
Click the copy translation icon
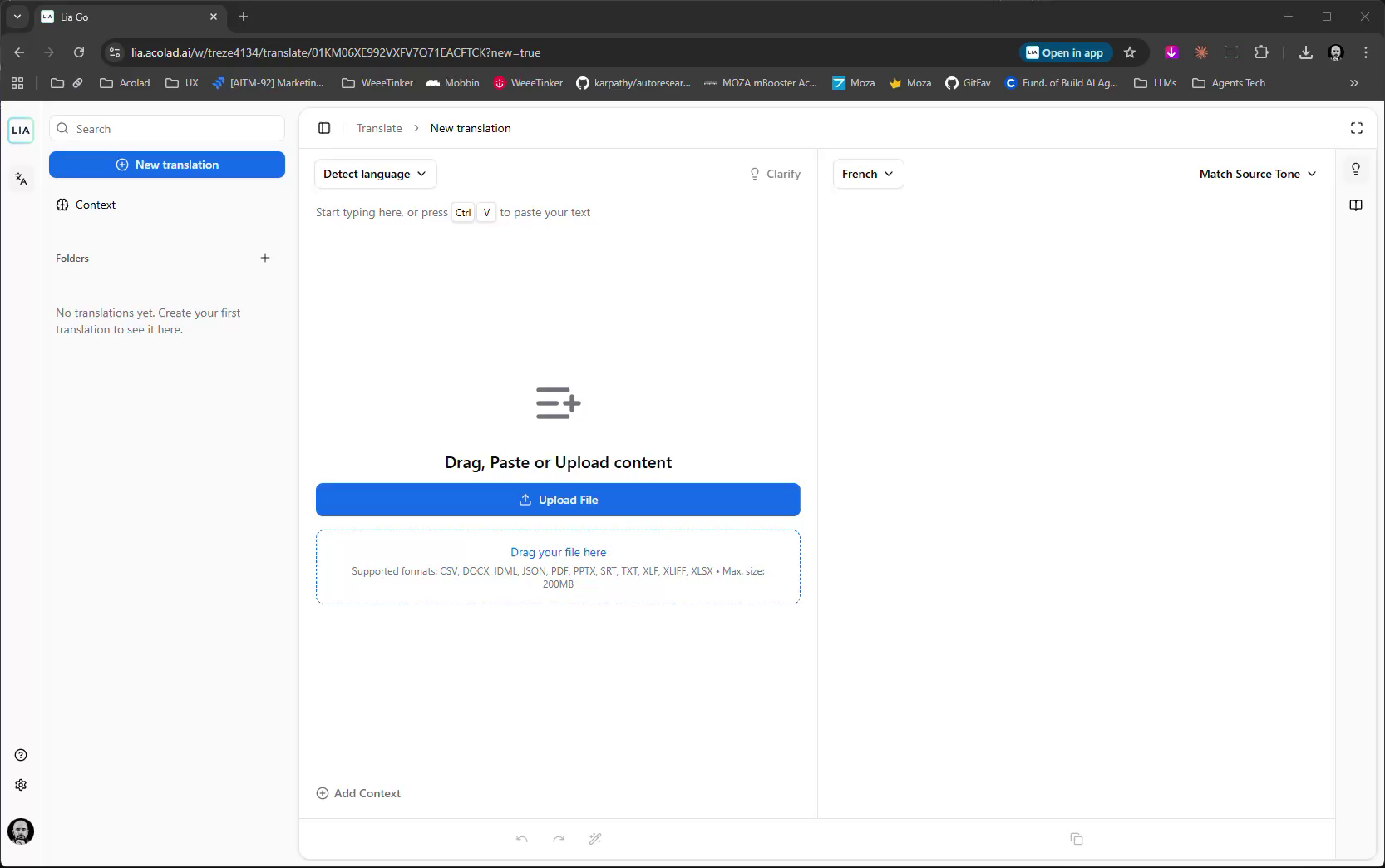[1077, 839]
